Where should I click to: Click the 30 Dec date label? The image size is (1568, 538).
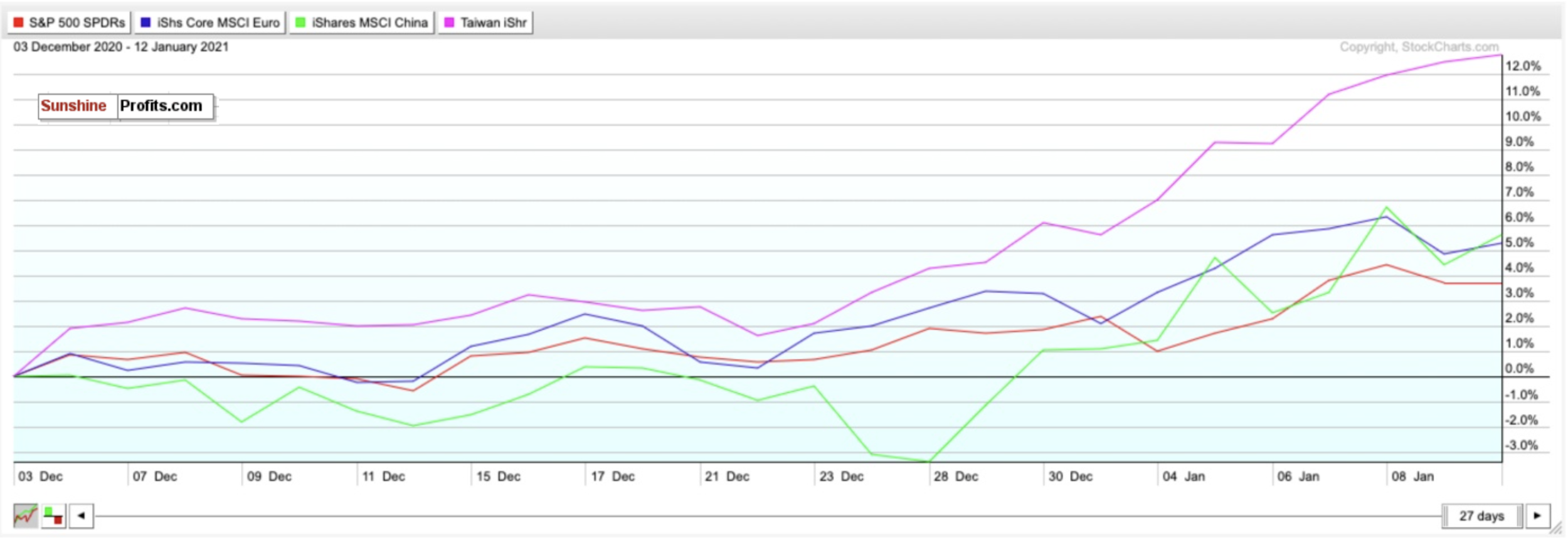tap(1071, 477)
